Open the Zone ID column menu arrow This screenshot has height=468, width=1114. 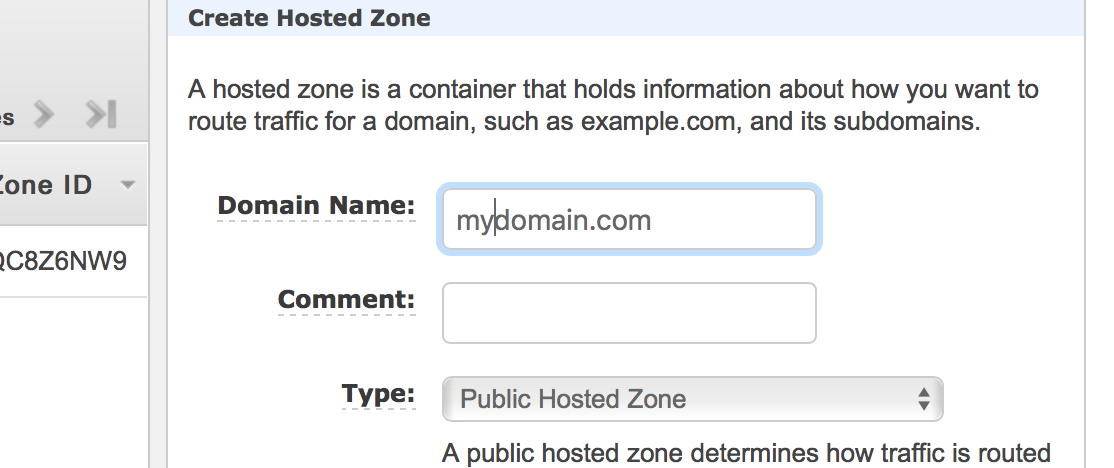(127, 185)
